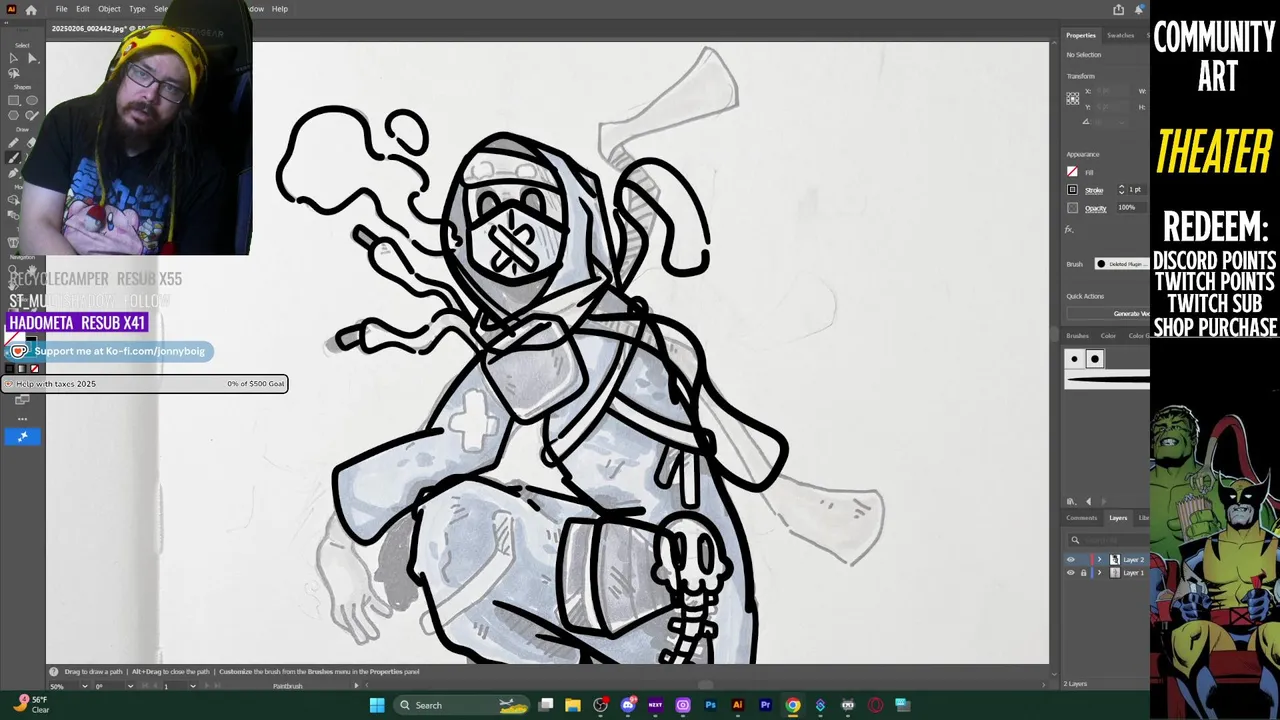Viewport: 1280px width, 720px height.
Task: Click the Illustrator Home icon
Action: click(x=31, y=9)
